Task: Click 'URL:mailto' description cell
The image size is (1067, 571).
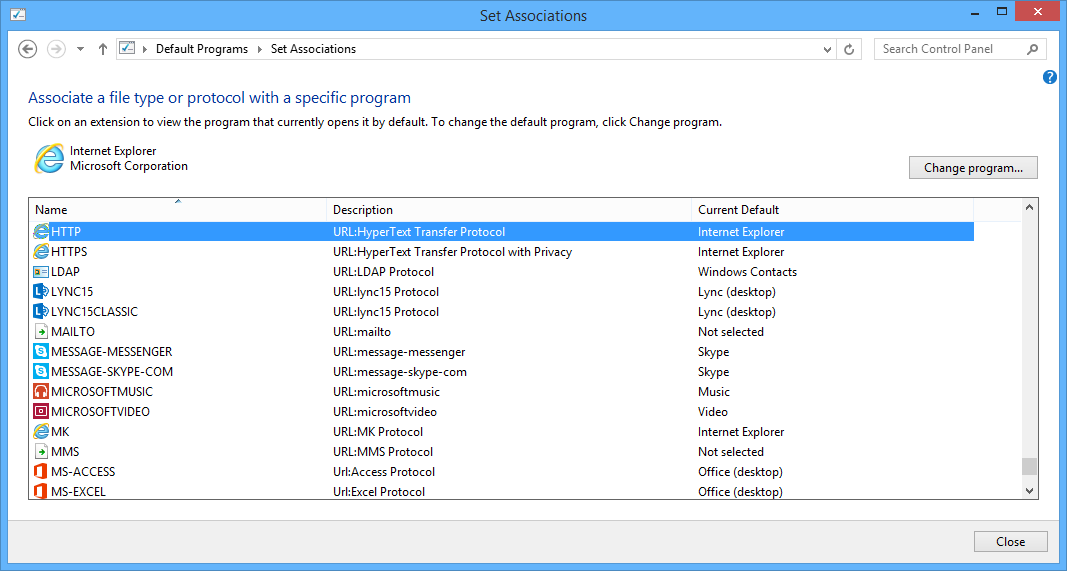Action: tap(361, 331)
